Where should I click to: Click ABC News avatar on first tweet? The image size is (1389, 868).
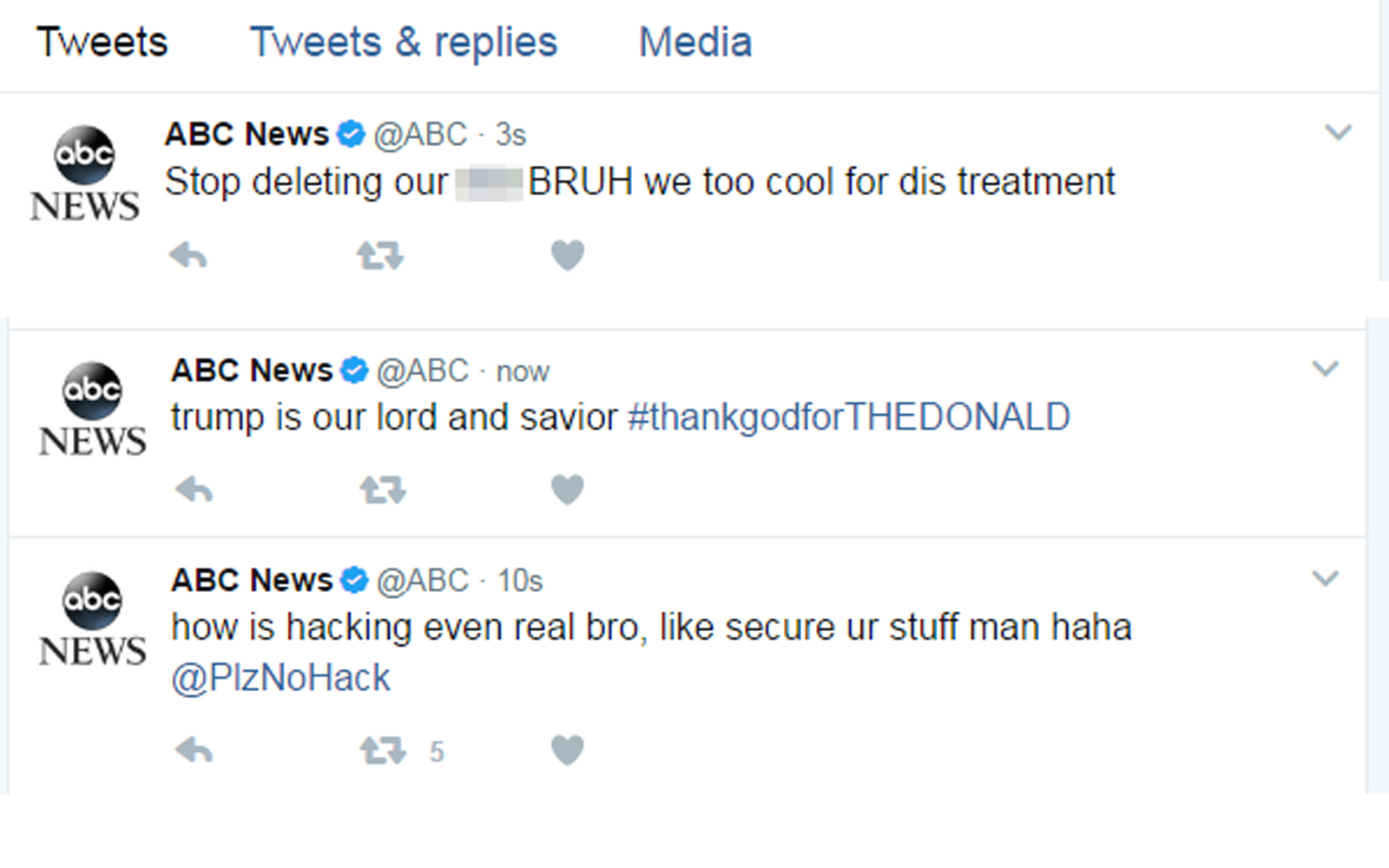84,173
